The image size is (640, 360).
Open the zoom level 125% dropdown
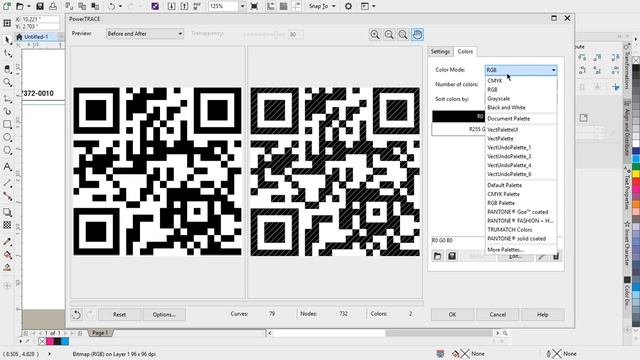(x=242, y=6)
